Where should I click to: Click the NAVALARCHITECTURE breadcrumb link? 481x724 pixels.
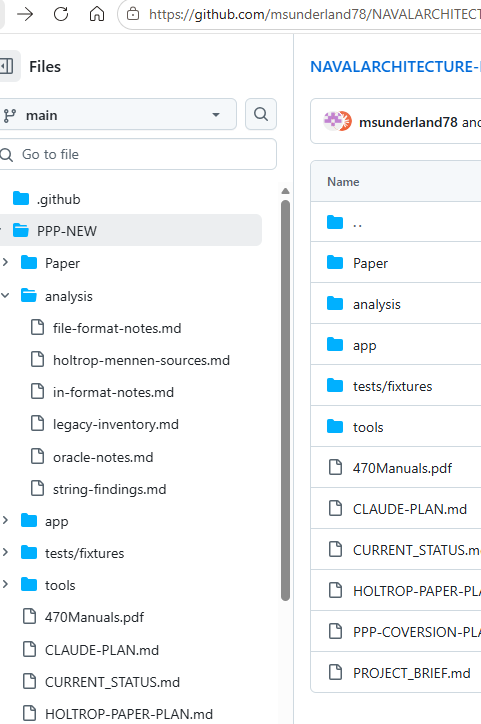(396, 66)
